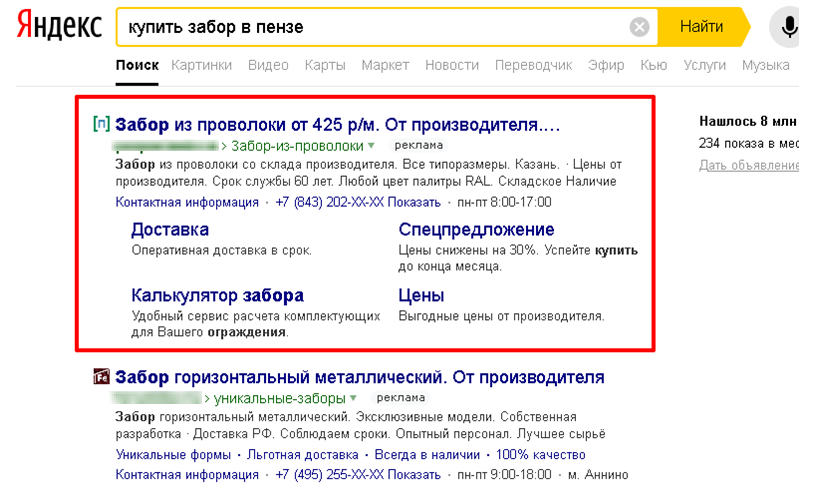This screenshot has width=840, height=492.
Task: Open the уникальные-заборы green URL path
Action: (280, 399)
